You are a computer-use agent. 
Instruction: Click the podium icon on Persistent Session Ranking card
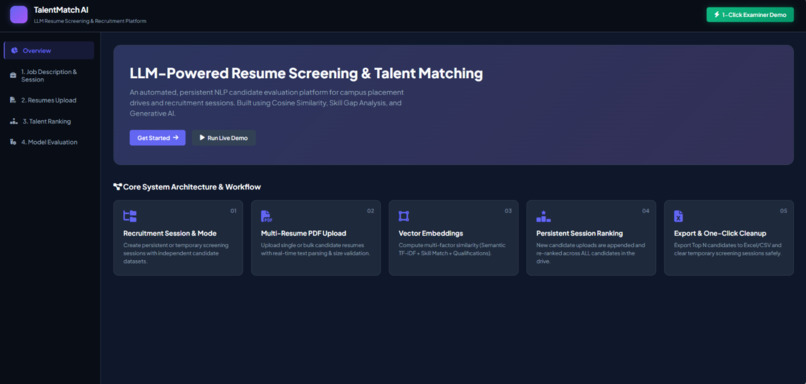[543, 216]
